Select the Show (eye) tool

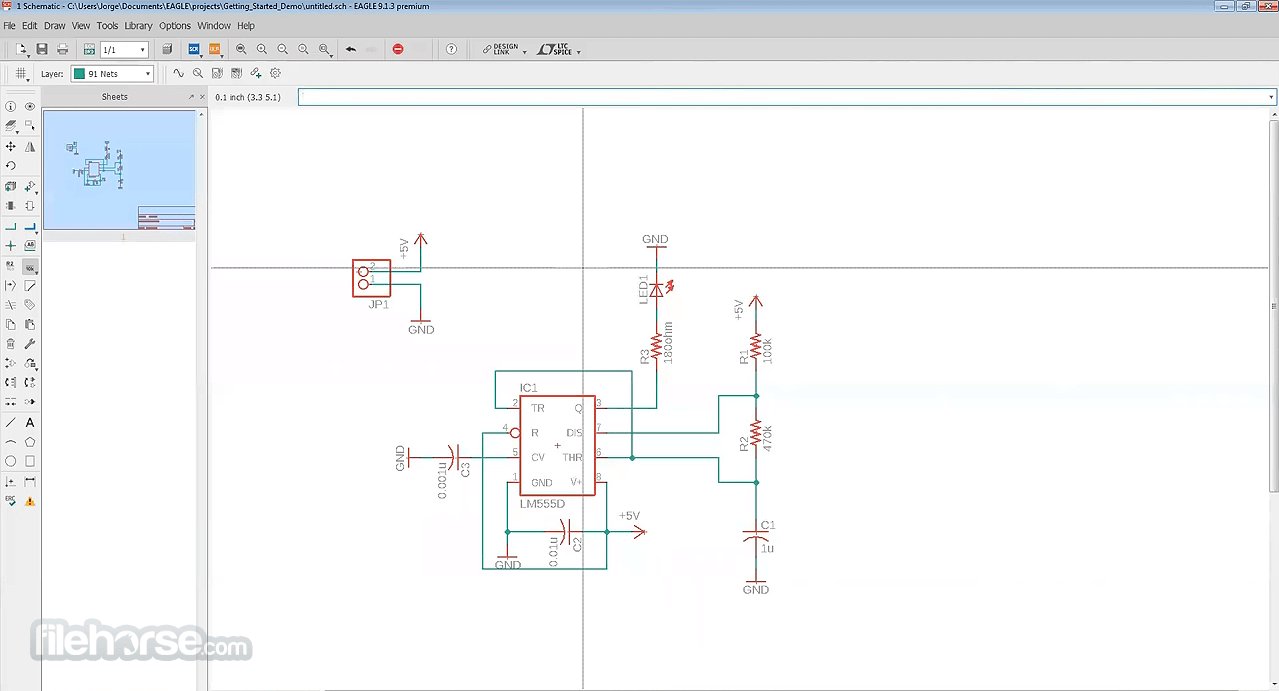pyautogui.click(x=30, y=106)
